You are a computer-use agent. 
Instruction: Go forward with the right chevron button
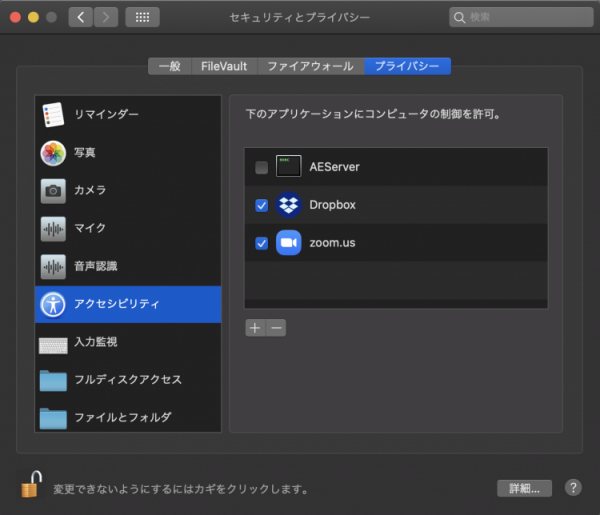pyautogui.click(x=106, y=17)
